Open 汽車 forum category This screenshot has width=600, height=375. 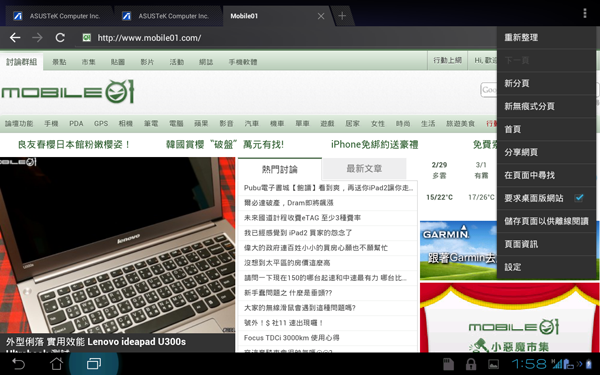[x=252, y=123]
